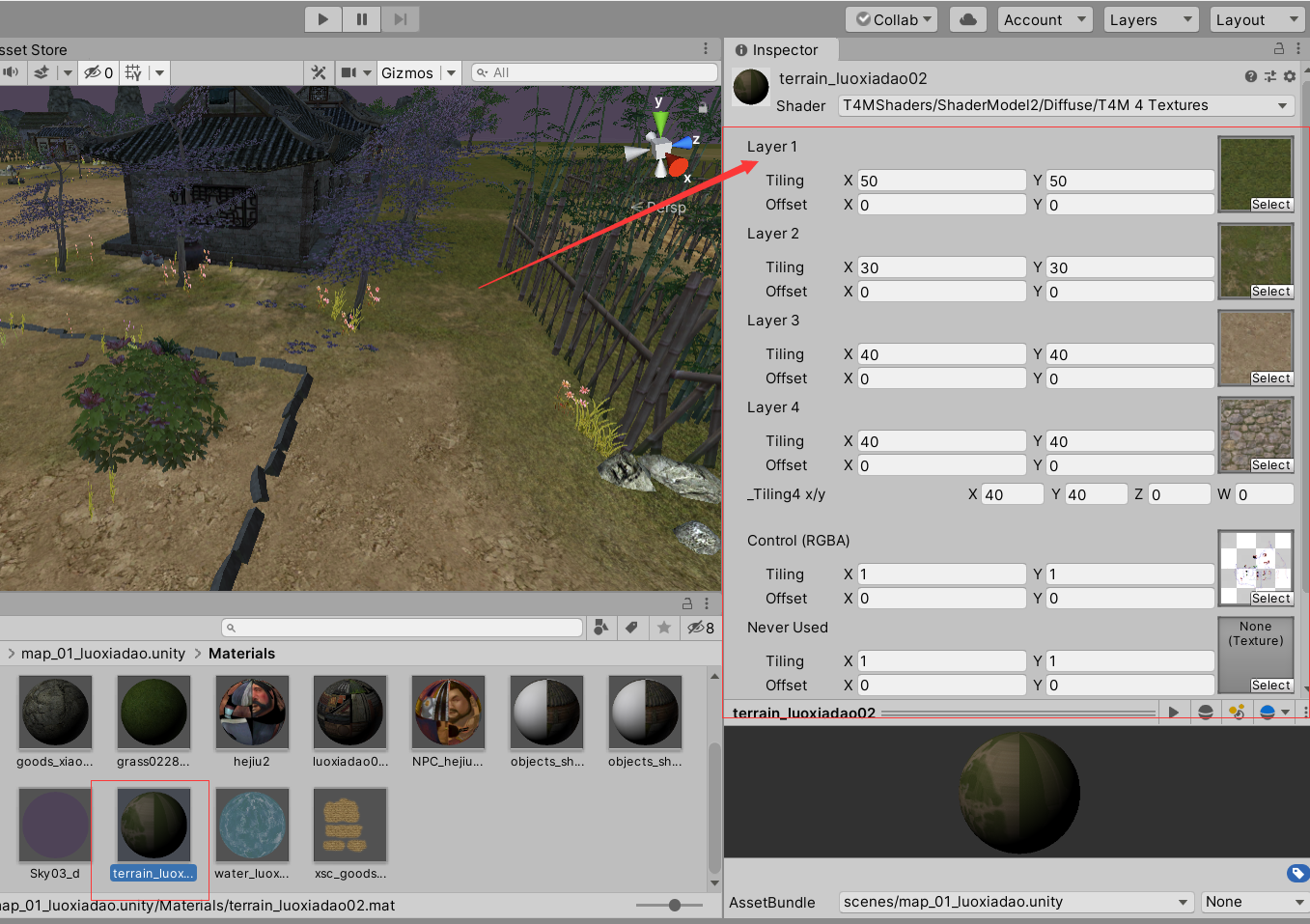
Task: Advance one frame with the step button
Action: click(x=401, y=19)
